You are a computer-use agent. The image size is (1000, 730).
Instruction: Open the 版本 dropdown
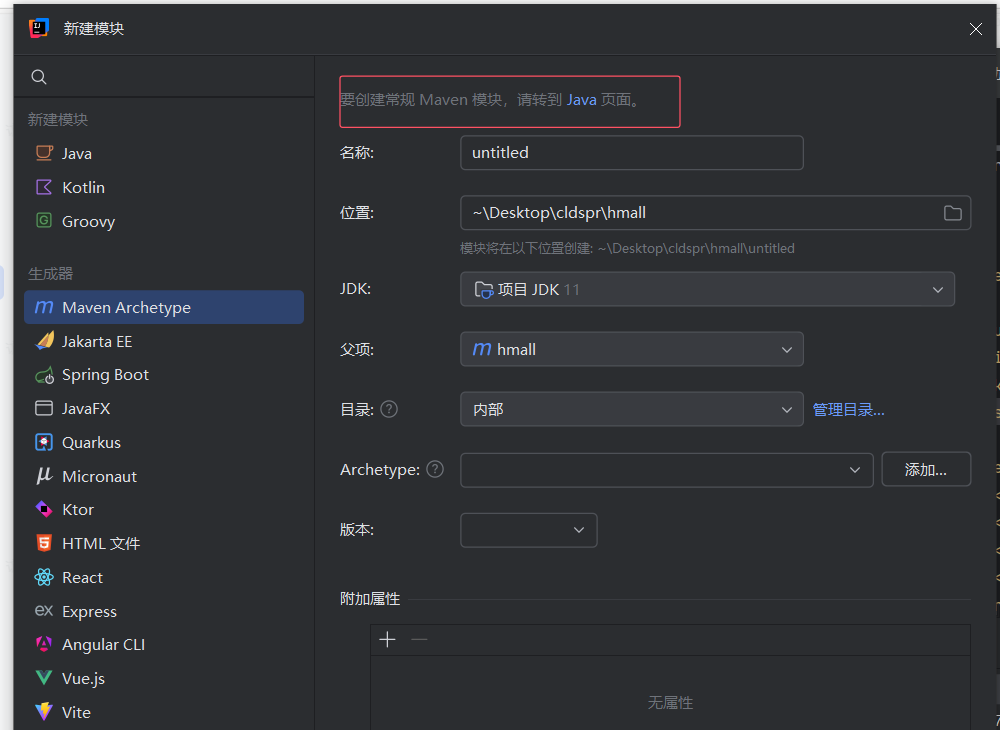click(x=529, y=530)
